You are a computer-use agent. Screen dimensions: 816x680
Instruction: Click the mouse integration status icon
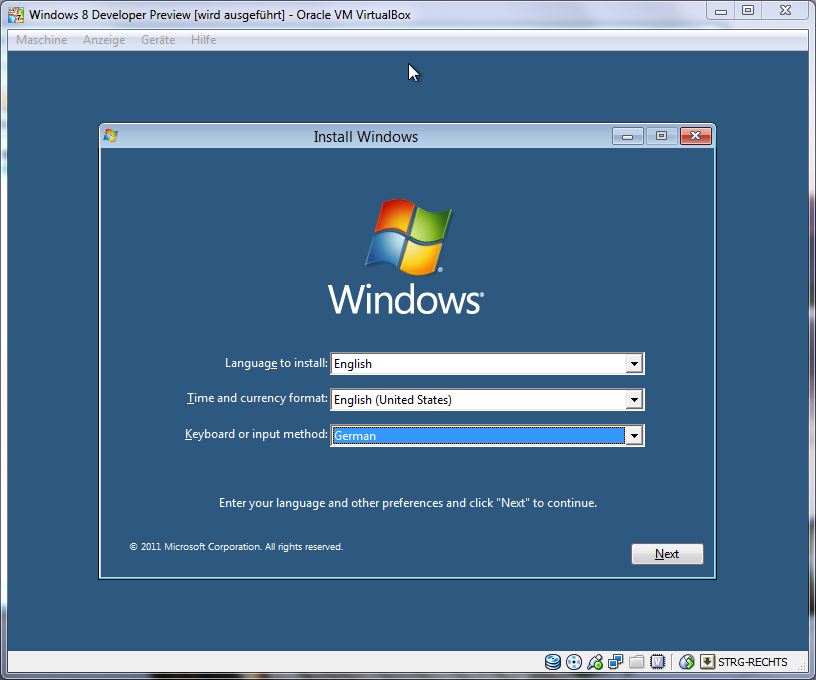click(686, 662)
